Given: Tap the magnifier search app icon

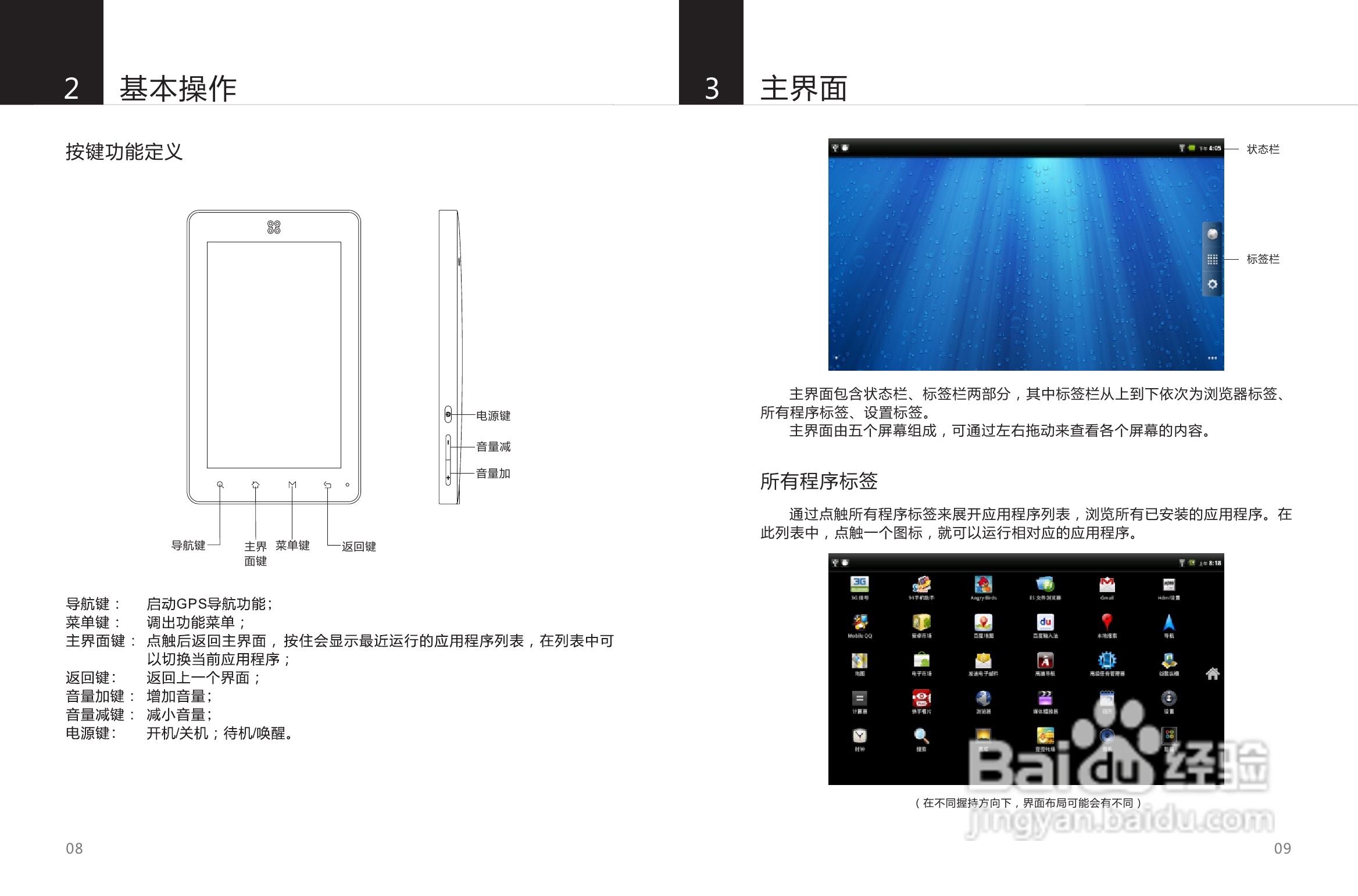Looking at the screenshot, I should 921,736.
